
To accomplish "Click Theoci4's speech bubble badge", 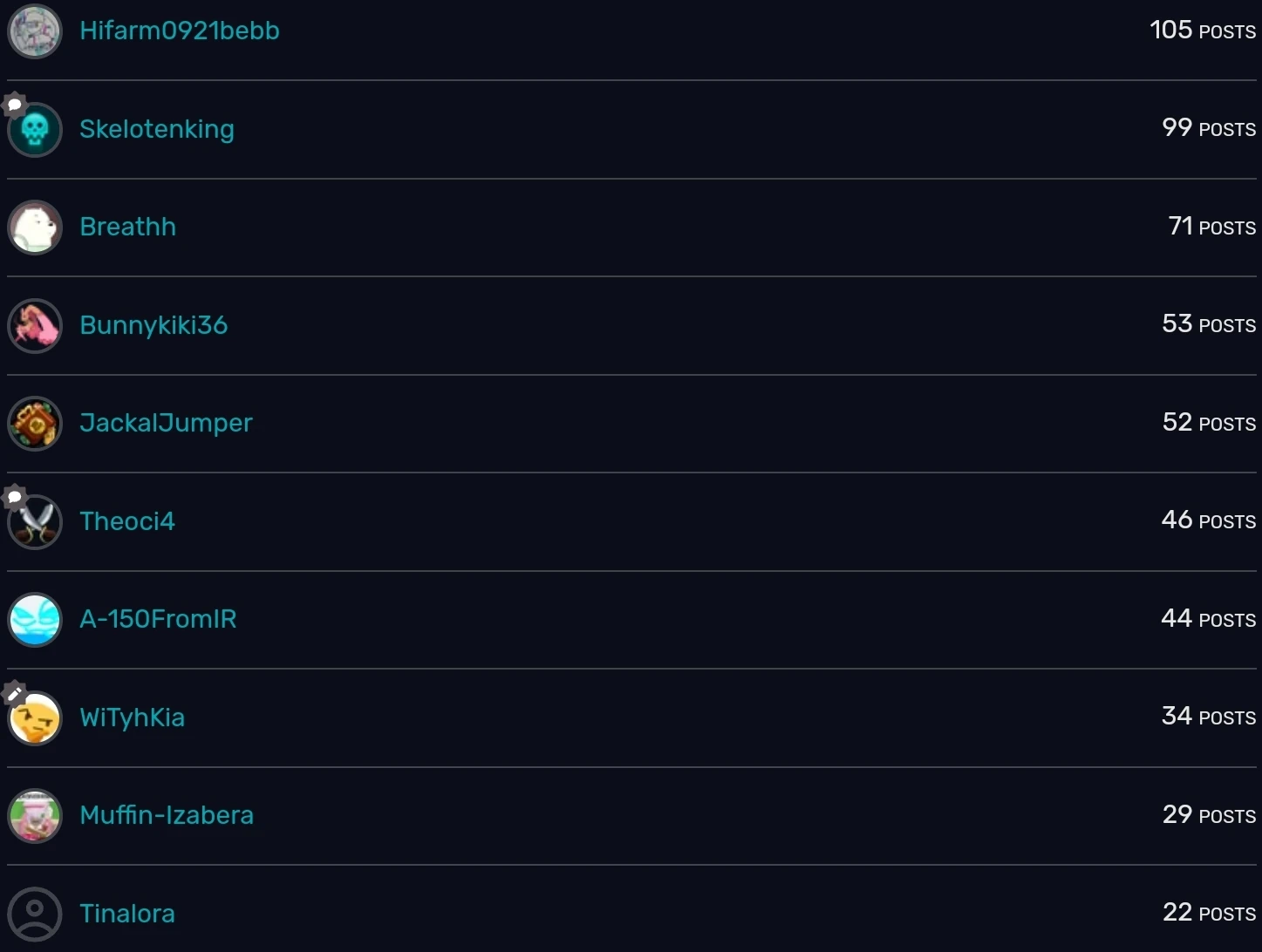I will click(14, 496).
